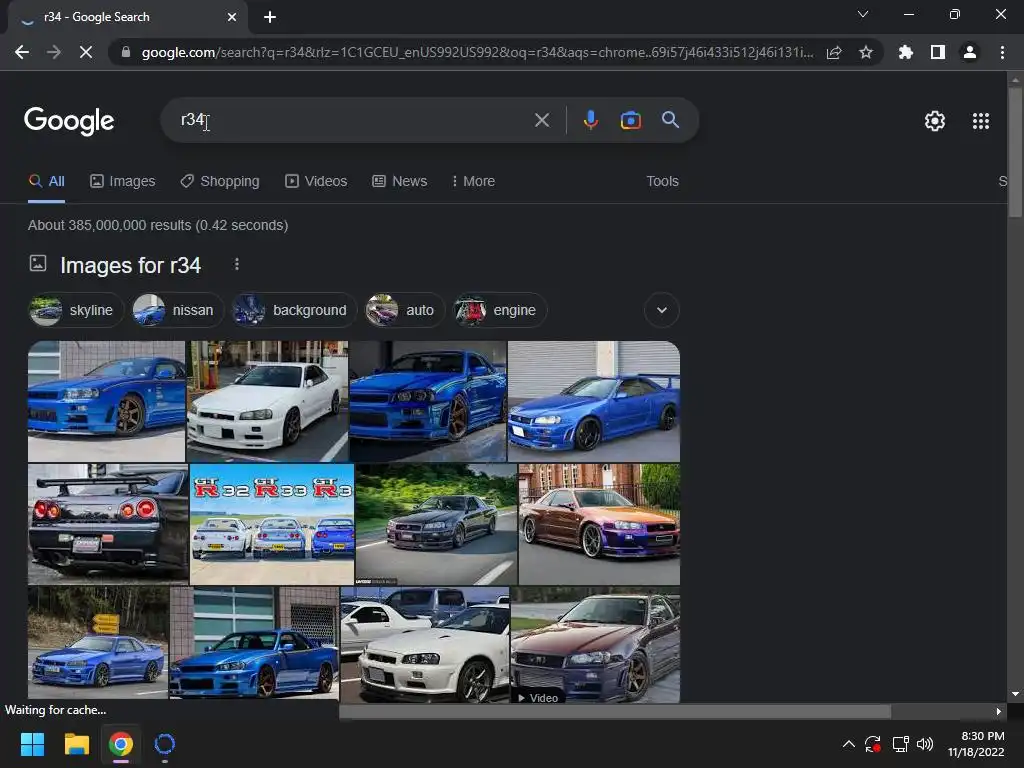Viewport: 1024px width, 768px height.
Task: Expand the tab search dropdown arrow
Action: [863, 14]
